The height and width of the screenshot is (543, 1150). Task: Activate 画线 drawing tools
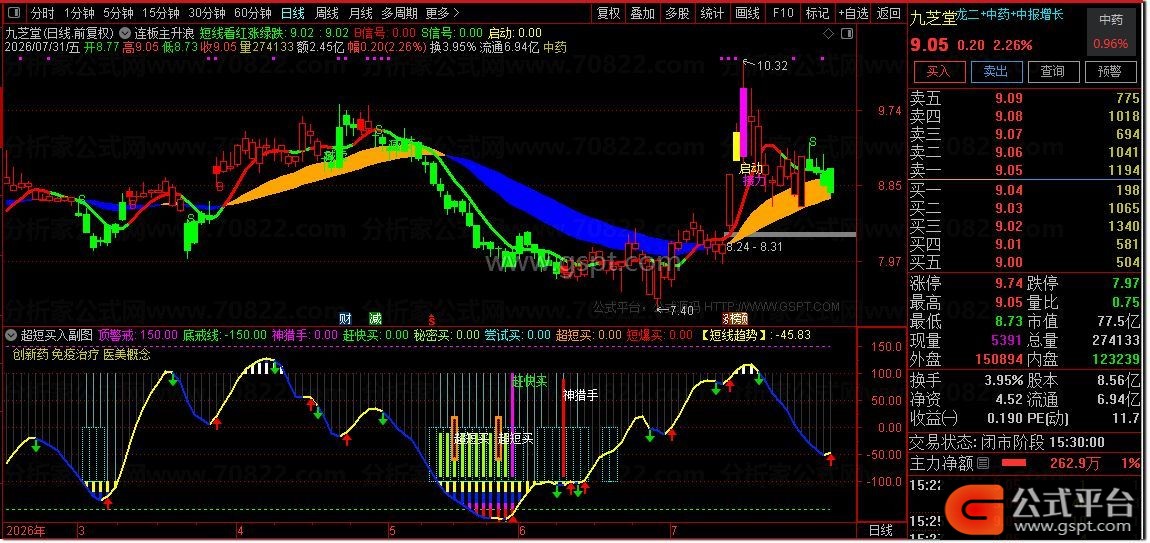coord(747,13)
